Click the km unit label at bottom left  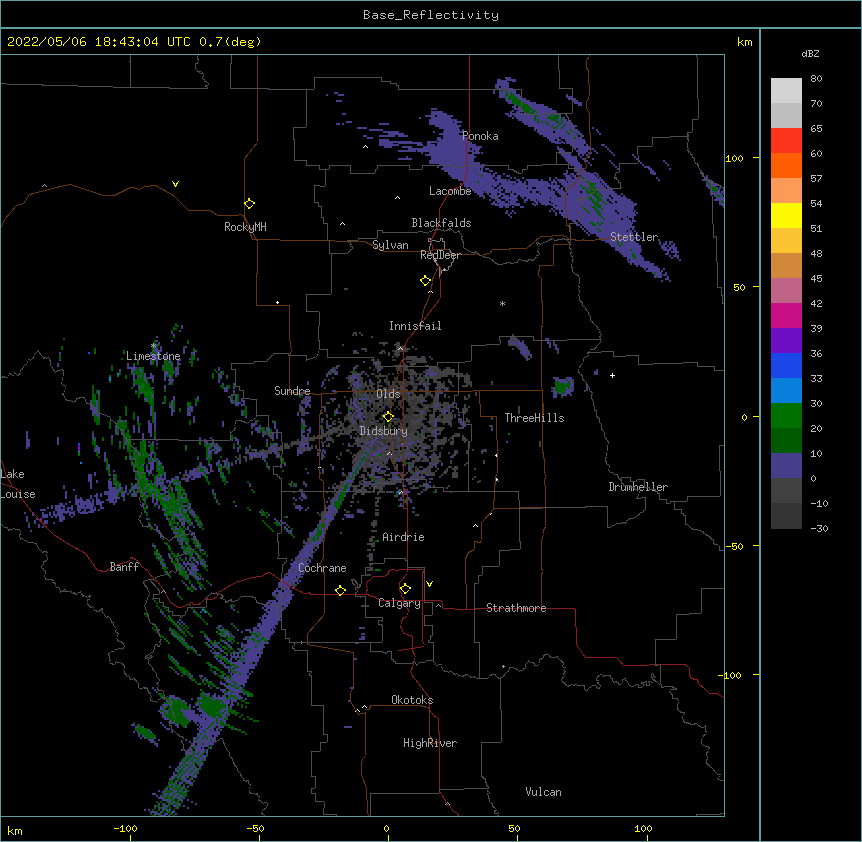(x=15, y=830)
